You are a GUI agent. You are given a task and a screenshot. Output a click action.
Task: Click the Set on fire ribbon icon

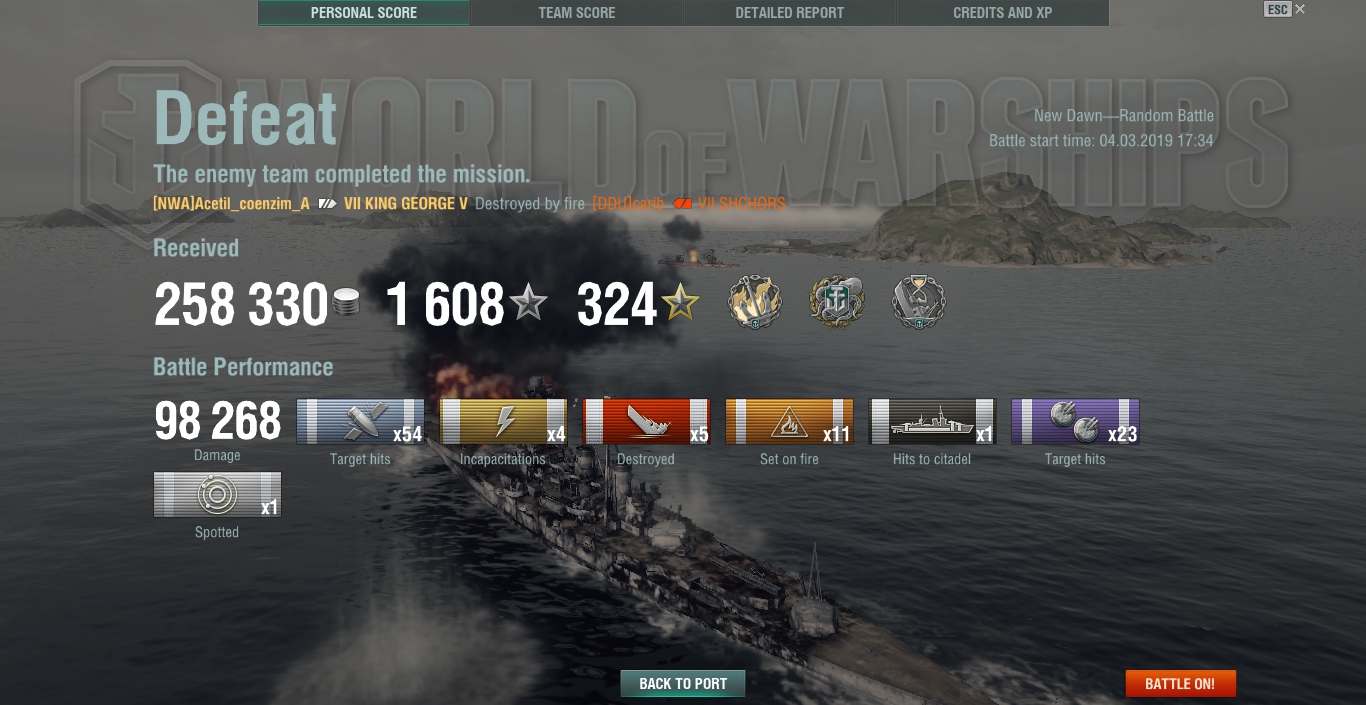(789, 421)
